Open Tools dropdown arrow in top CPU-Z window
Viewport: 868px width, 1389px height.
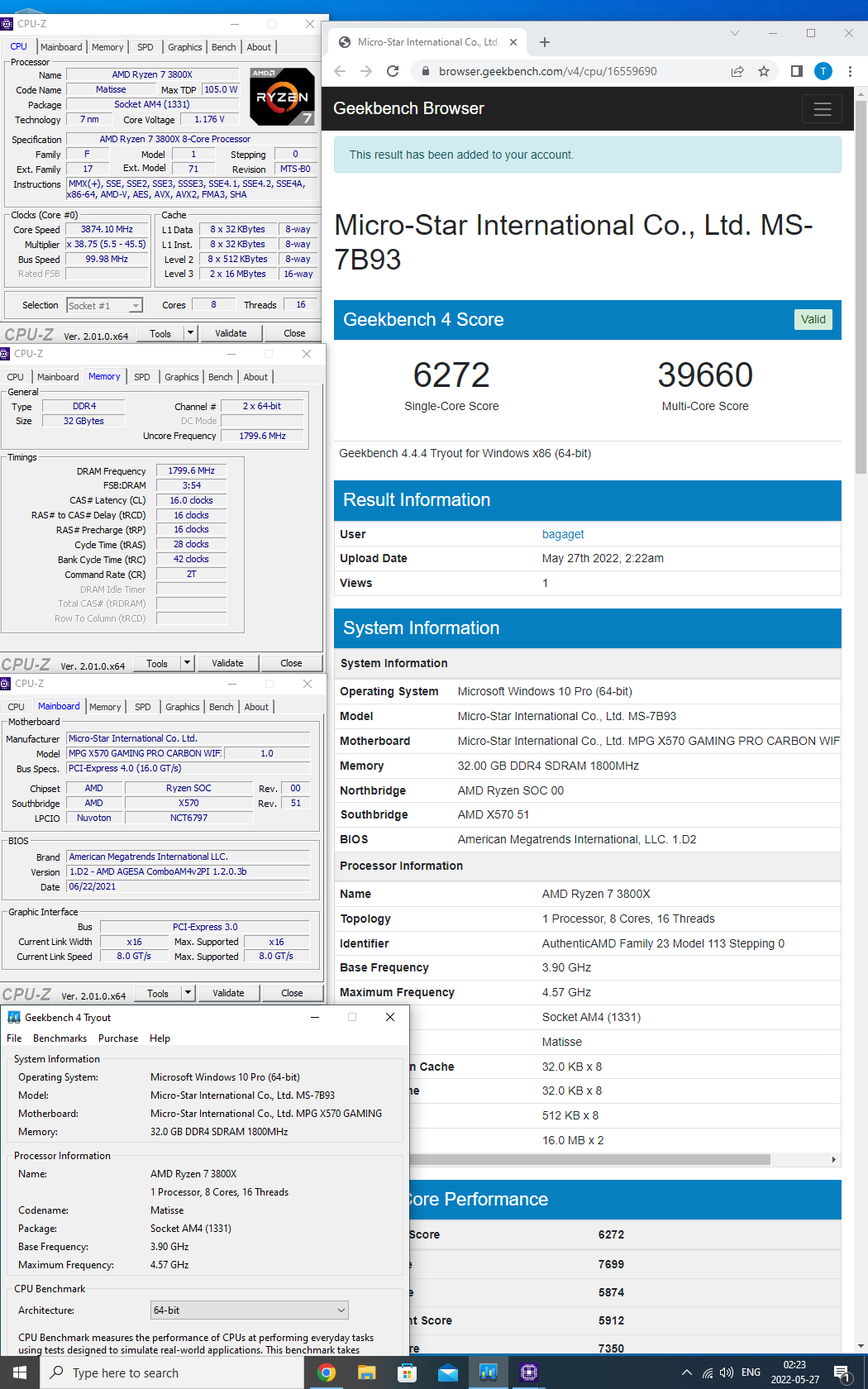[x=190, y=333]
